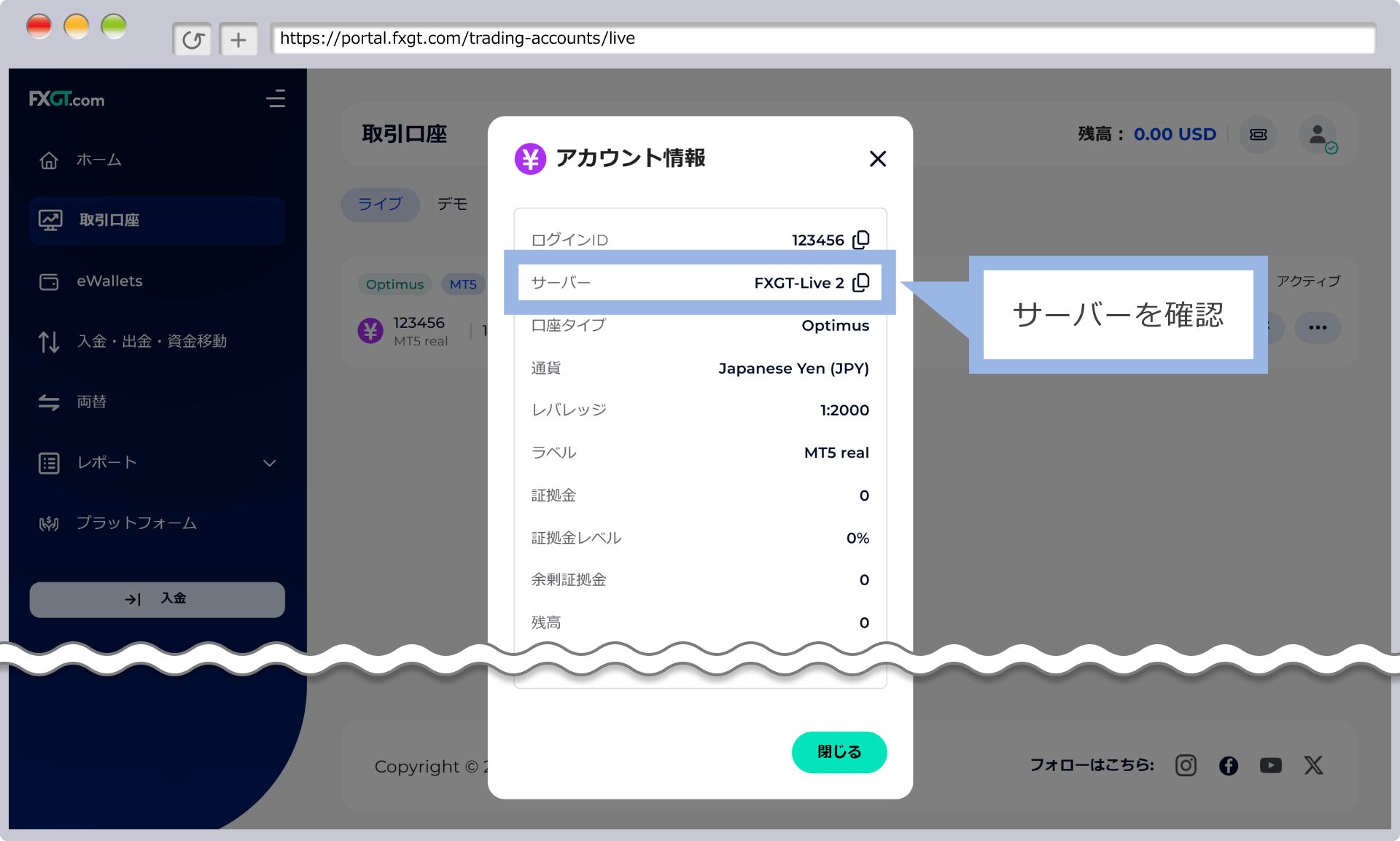Click the 取引口座 monitor icon in sidebar
Image resolution: width=1400 pixels, height=841 pixels.
[50, 220]
